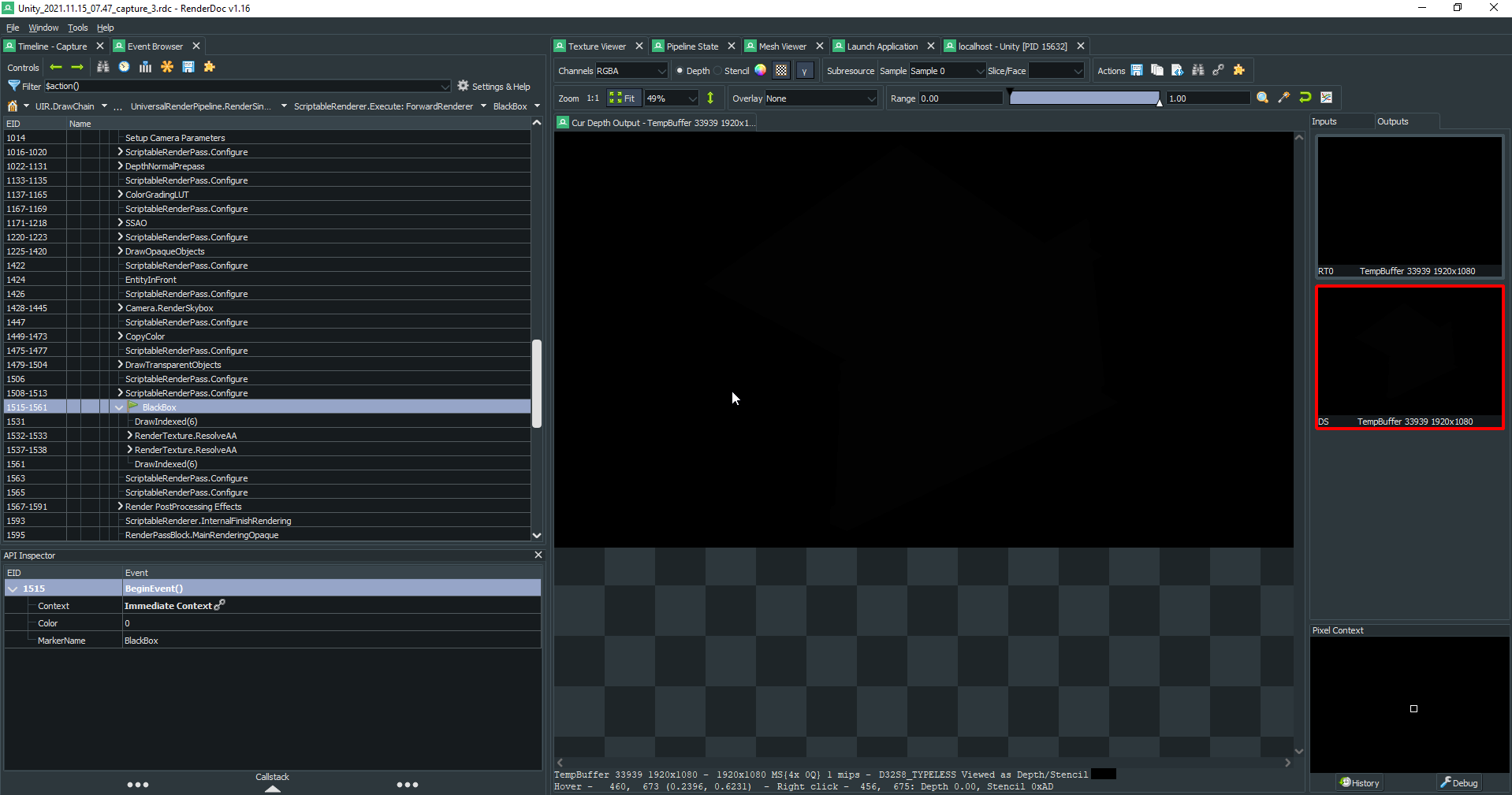
Task: Toggle the orange asterisk bookmark icon
Action: coord(167,67)
